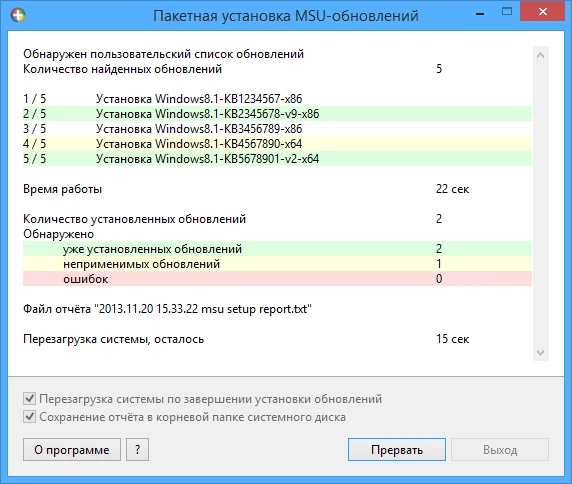Click the 'Выход' button
The image size is (572, 484).
point(500,450)
